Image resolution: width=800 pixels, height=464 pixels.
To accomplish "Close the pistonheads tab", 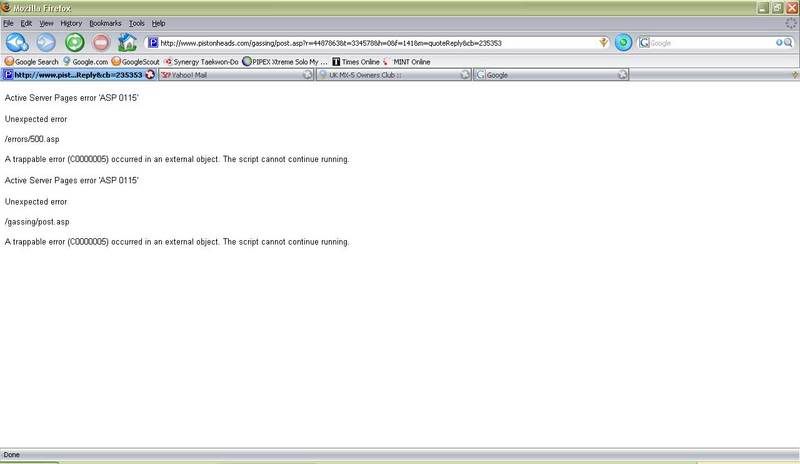I will coord(150,75).
